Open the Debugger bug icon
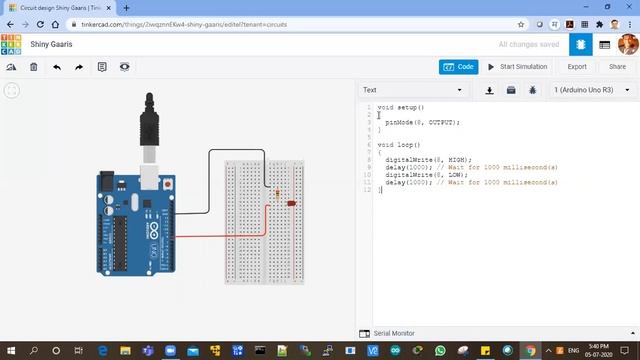Viewport: 640px width, 360px height. [532, 90]
